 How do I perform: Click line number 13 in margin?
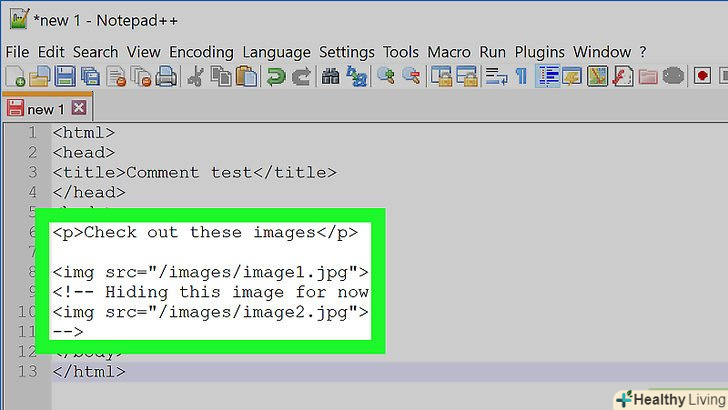point(27,371)
